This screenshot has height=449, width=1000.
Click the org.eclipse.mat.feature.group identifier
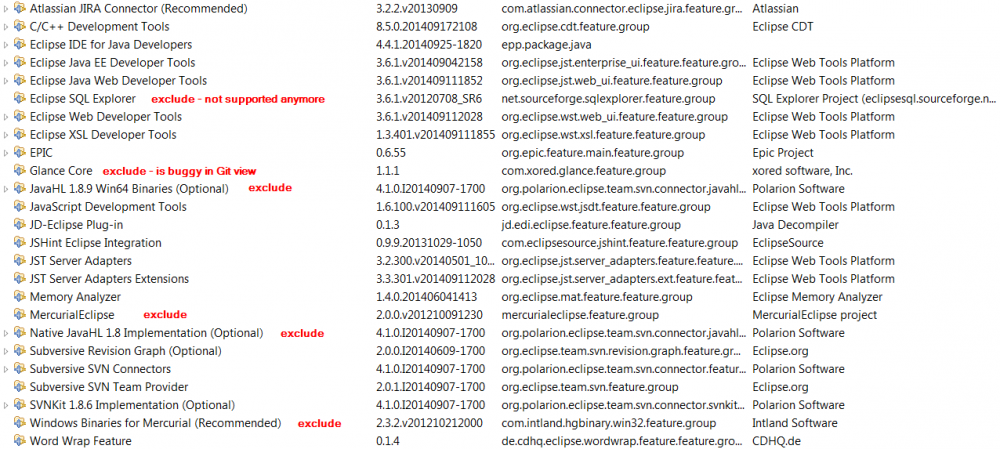click(x=596, y=297)
